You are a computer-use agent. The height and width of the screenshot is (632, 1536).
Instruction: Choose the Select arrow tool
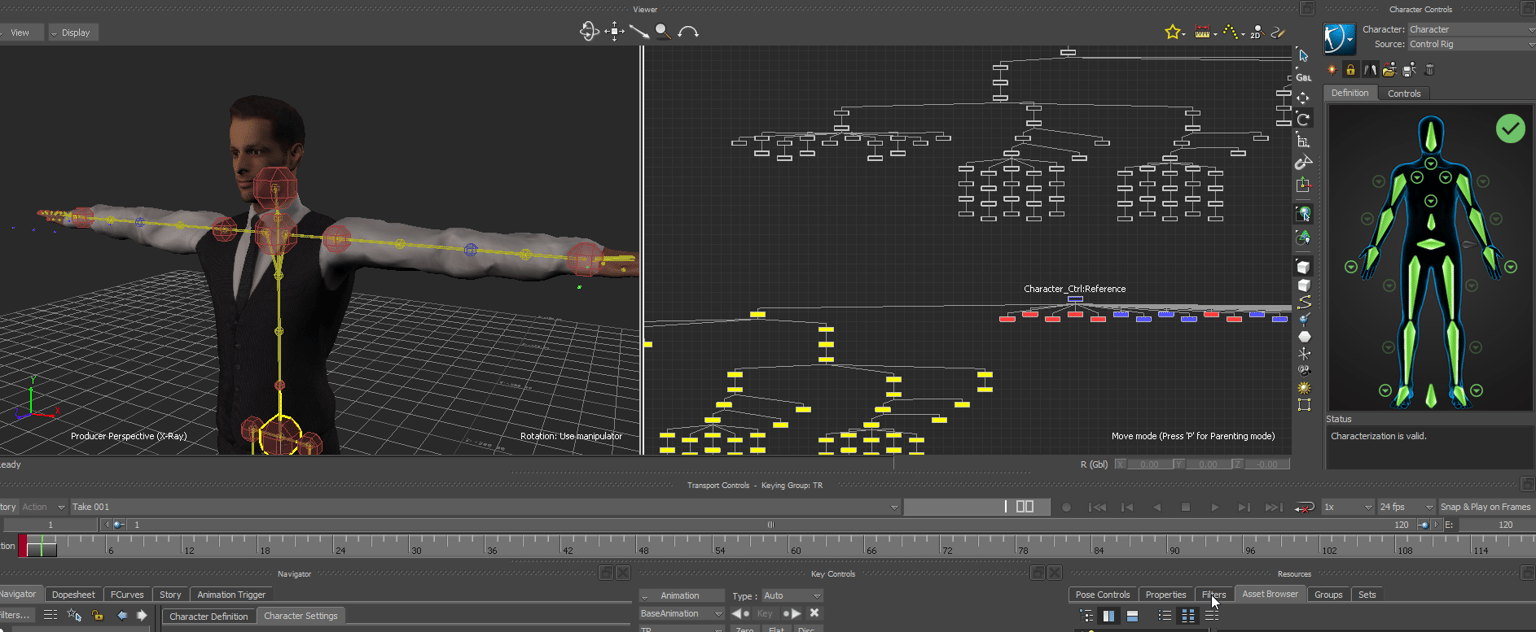point(1304,56)
